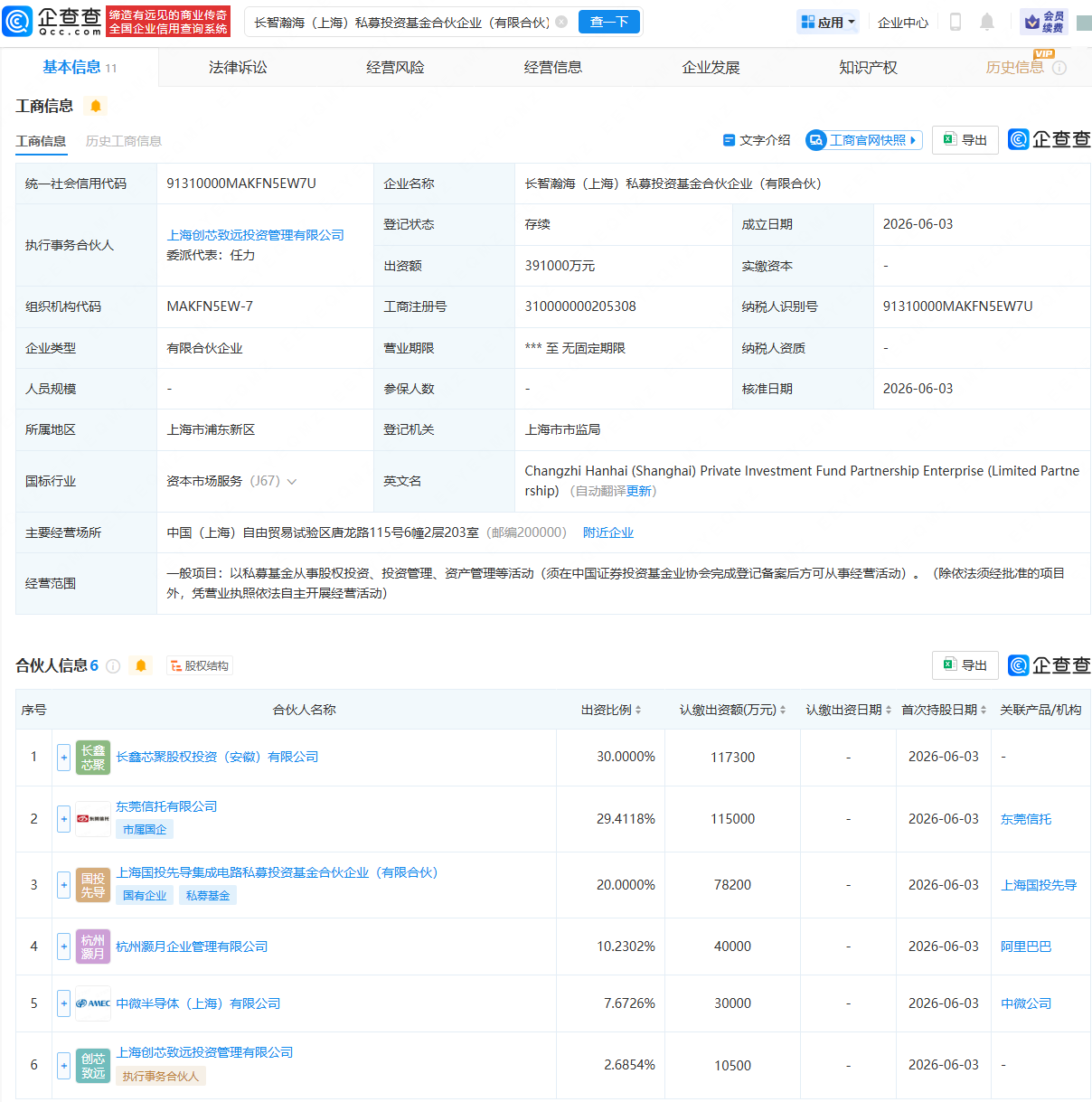
Task: Open the 会员续费 membership icon
Action: (x=1044, y=22)
